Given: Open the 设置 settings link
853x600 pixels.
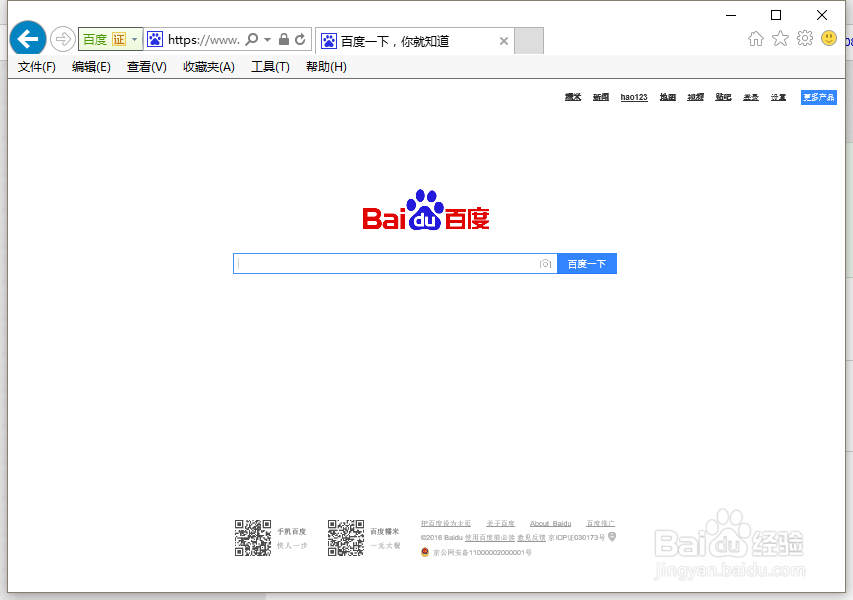Looking at the screenshot, I should 778,97.
